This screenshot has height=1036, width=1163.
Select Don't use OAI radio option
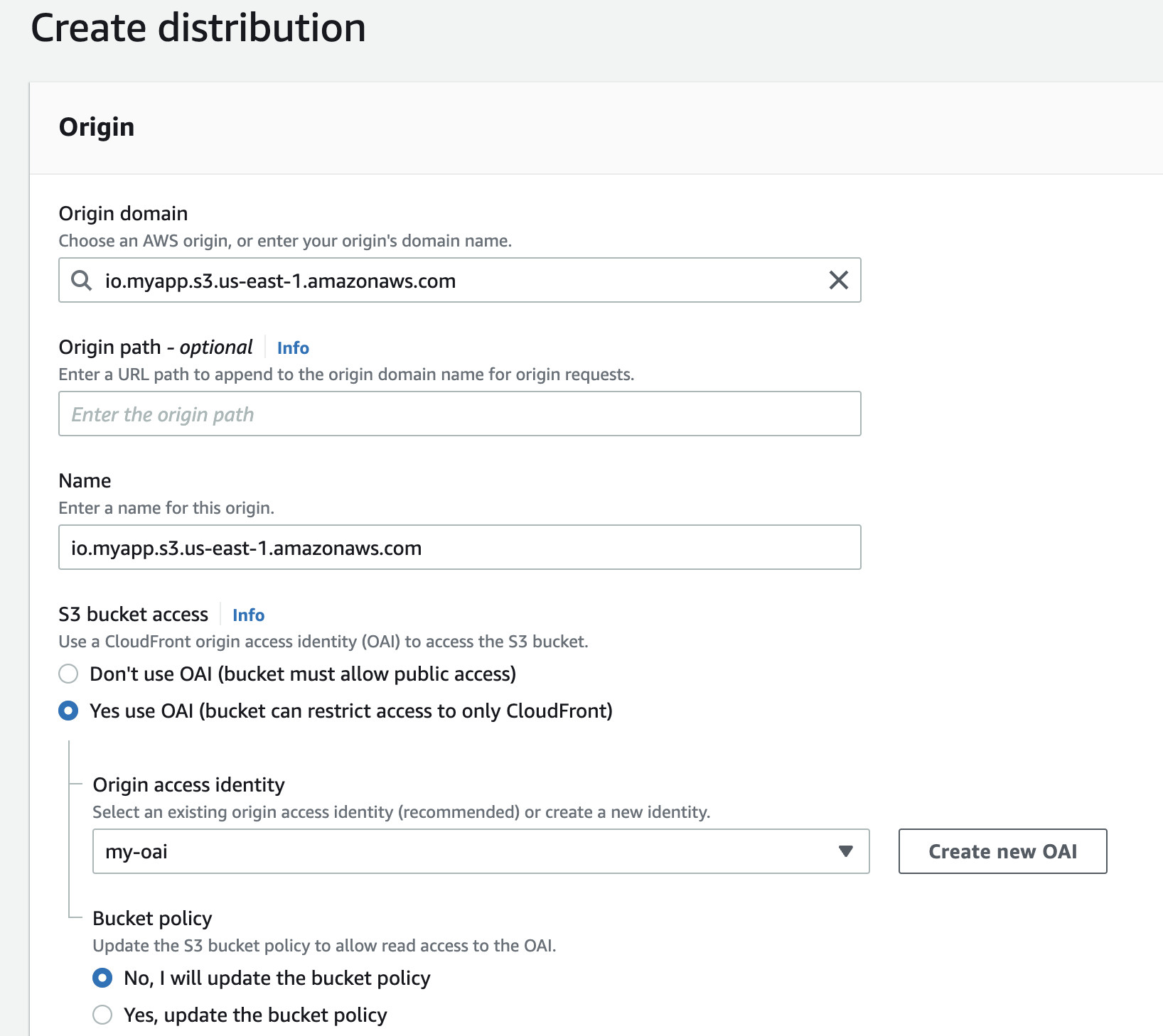click(x=68, y=674)
